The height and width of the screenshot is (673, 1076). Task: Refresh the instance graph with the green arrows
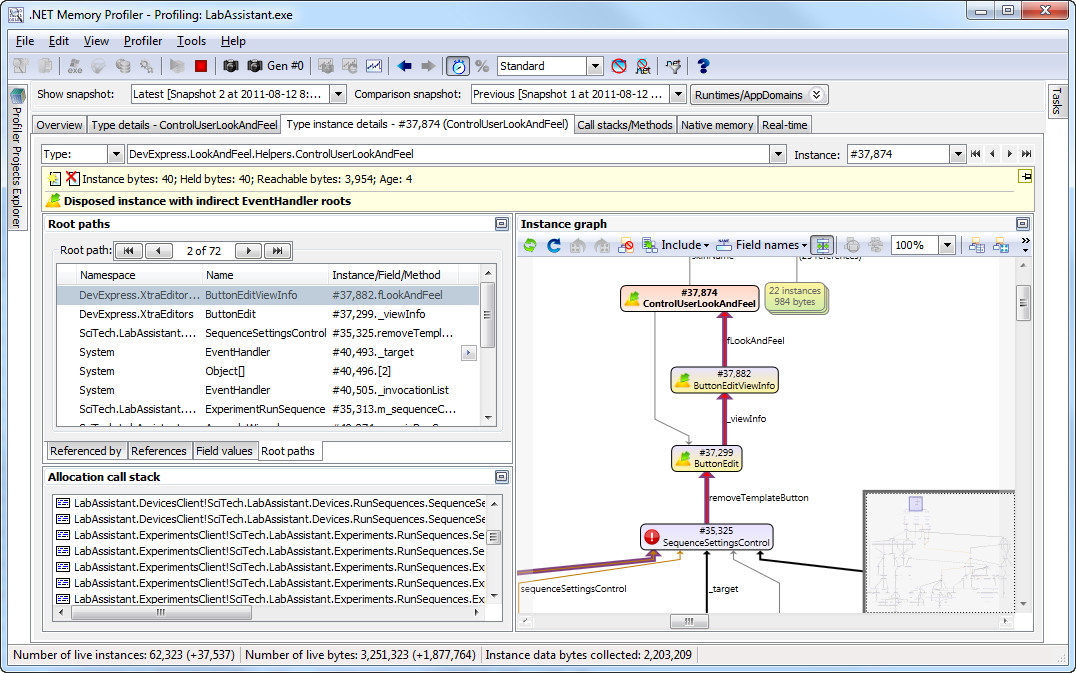[530, 245]
